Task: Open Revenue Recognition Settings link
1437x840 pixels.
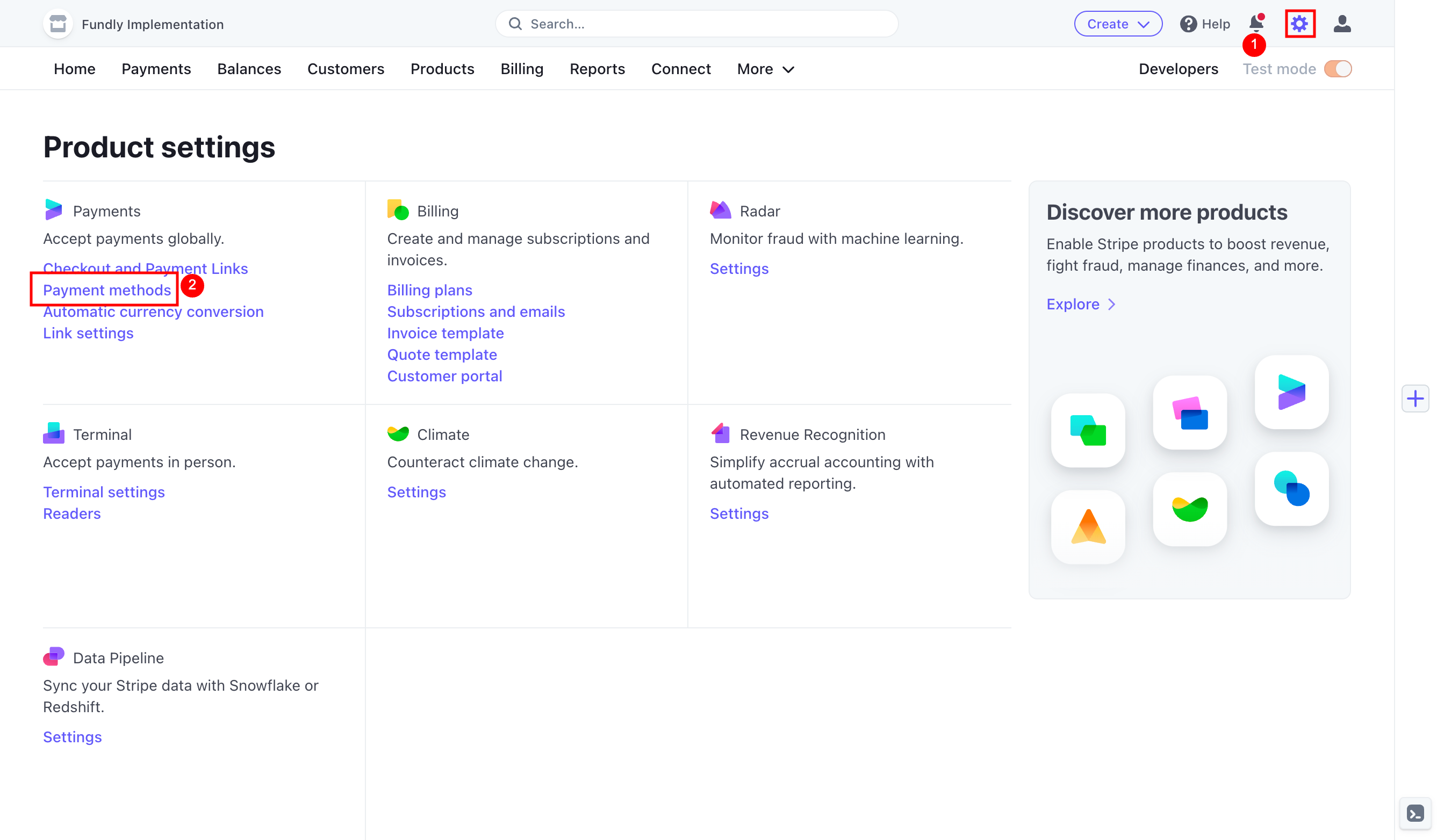Action: (x=739, y=513)
